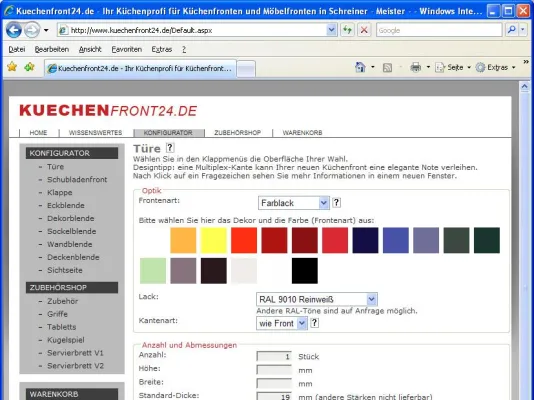Click the KUECHENFRONT24.DE logo
This screenshot has height=400, width=534.
108,111
